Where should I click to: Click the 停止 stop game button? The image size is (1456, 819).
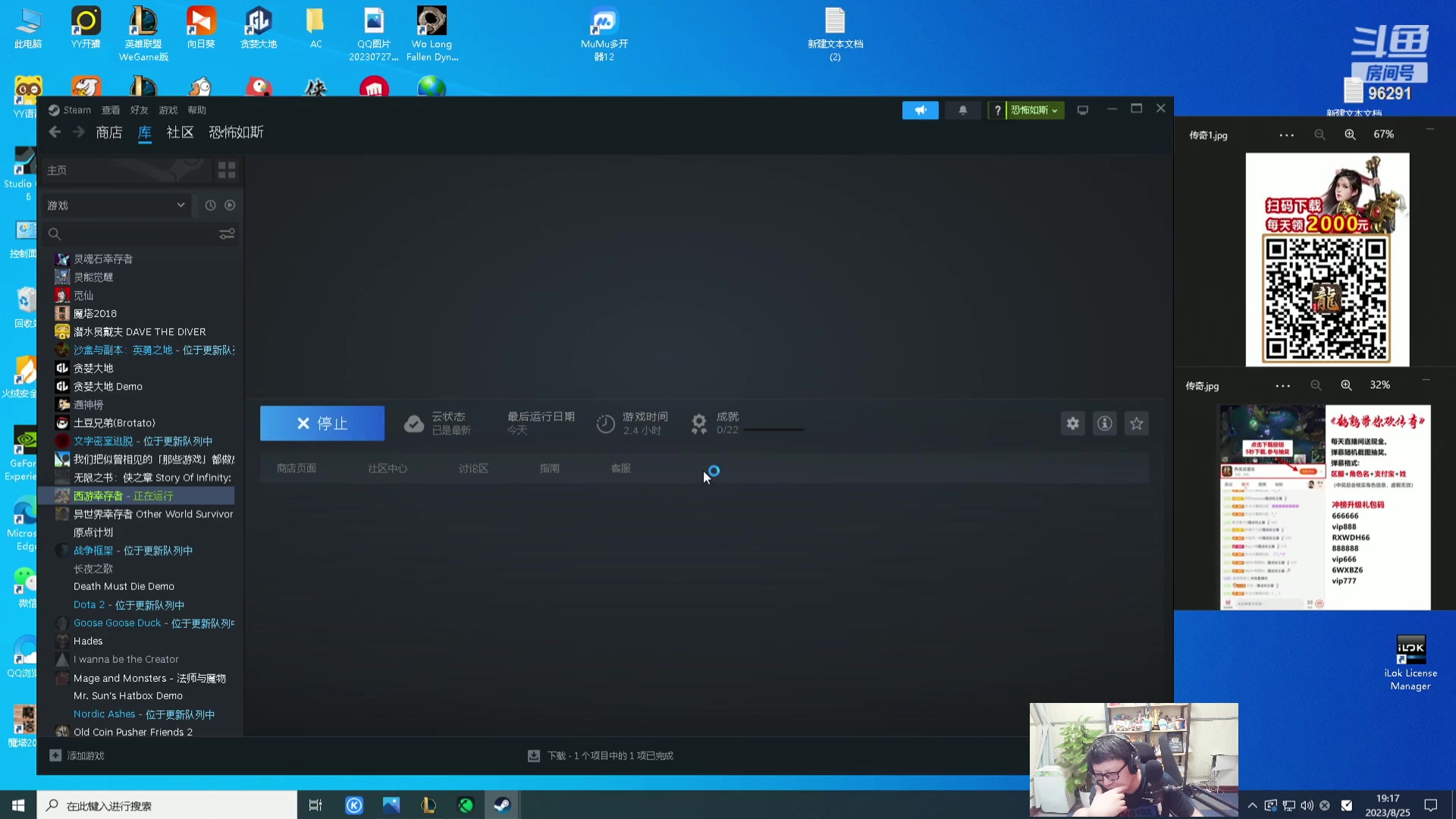click(x=322, y=423)
